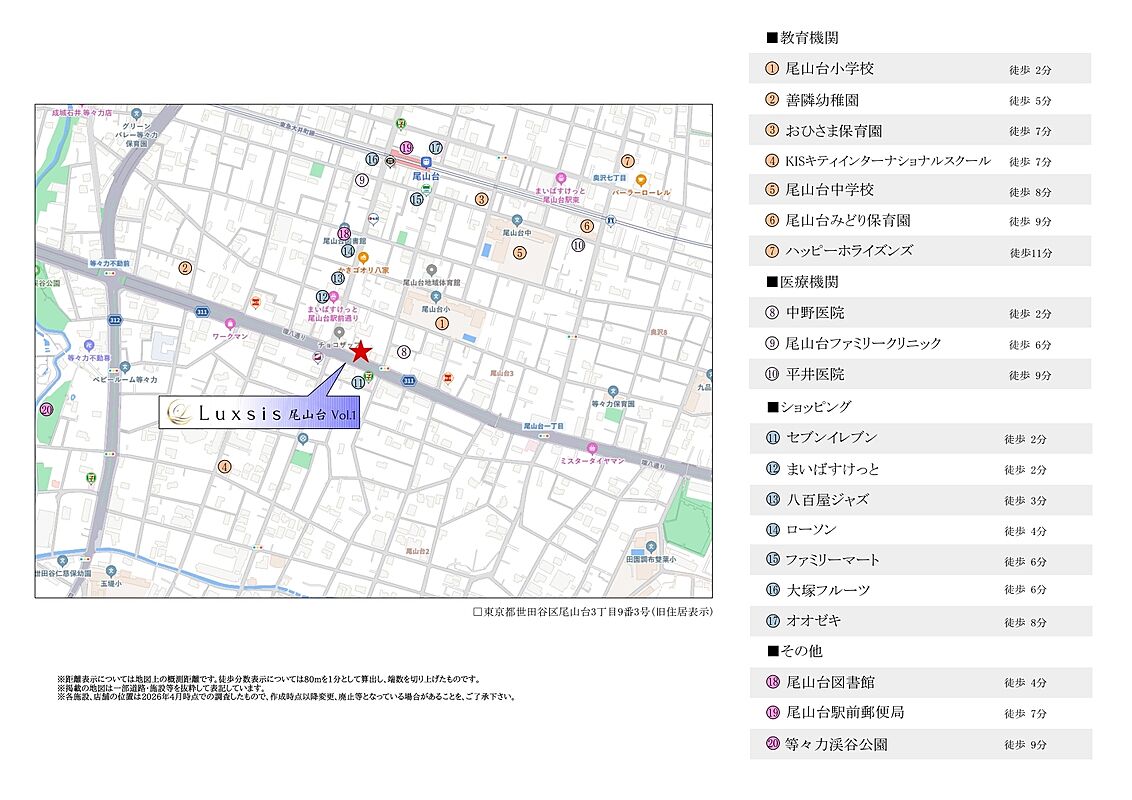This screenshot has height=800, width=1132.
Task: Click map marker 7 near パーラーローレル
Action: [x=627, y=161]
